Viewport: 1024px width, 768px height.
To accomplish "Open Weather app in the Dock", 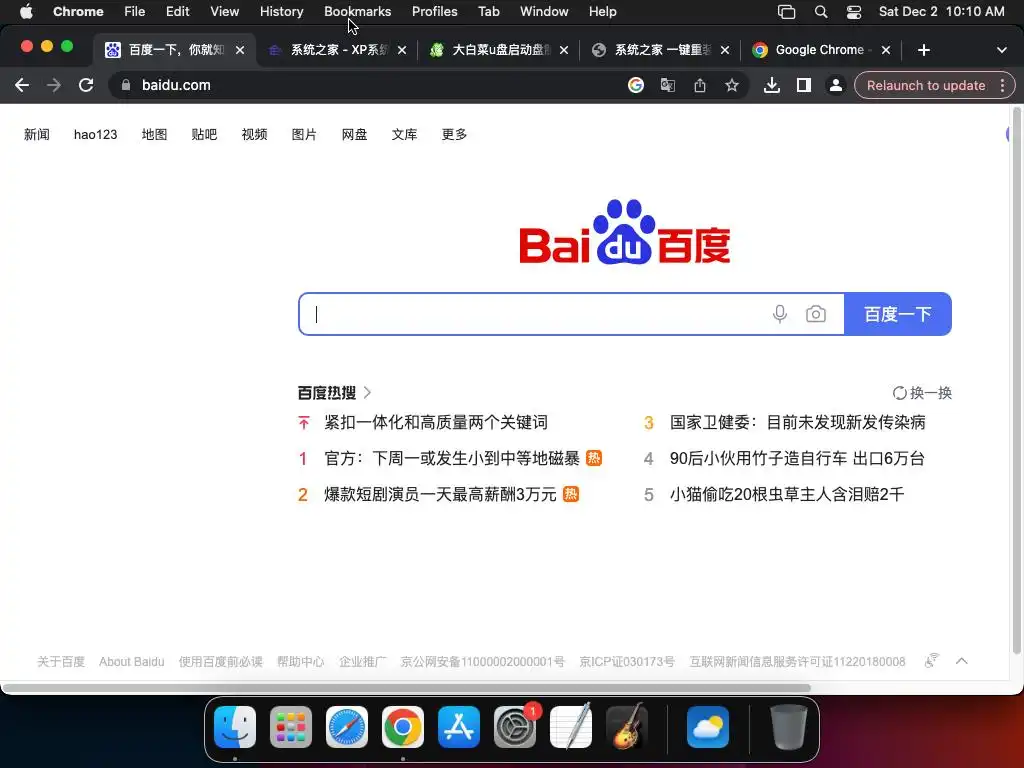I will (x=708, y=727).
